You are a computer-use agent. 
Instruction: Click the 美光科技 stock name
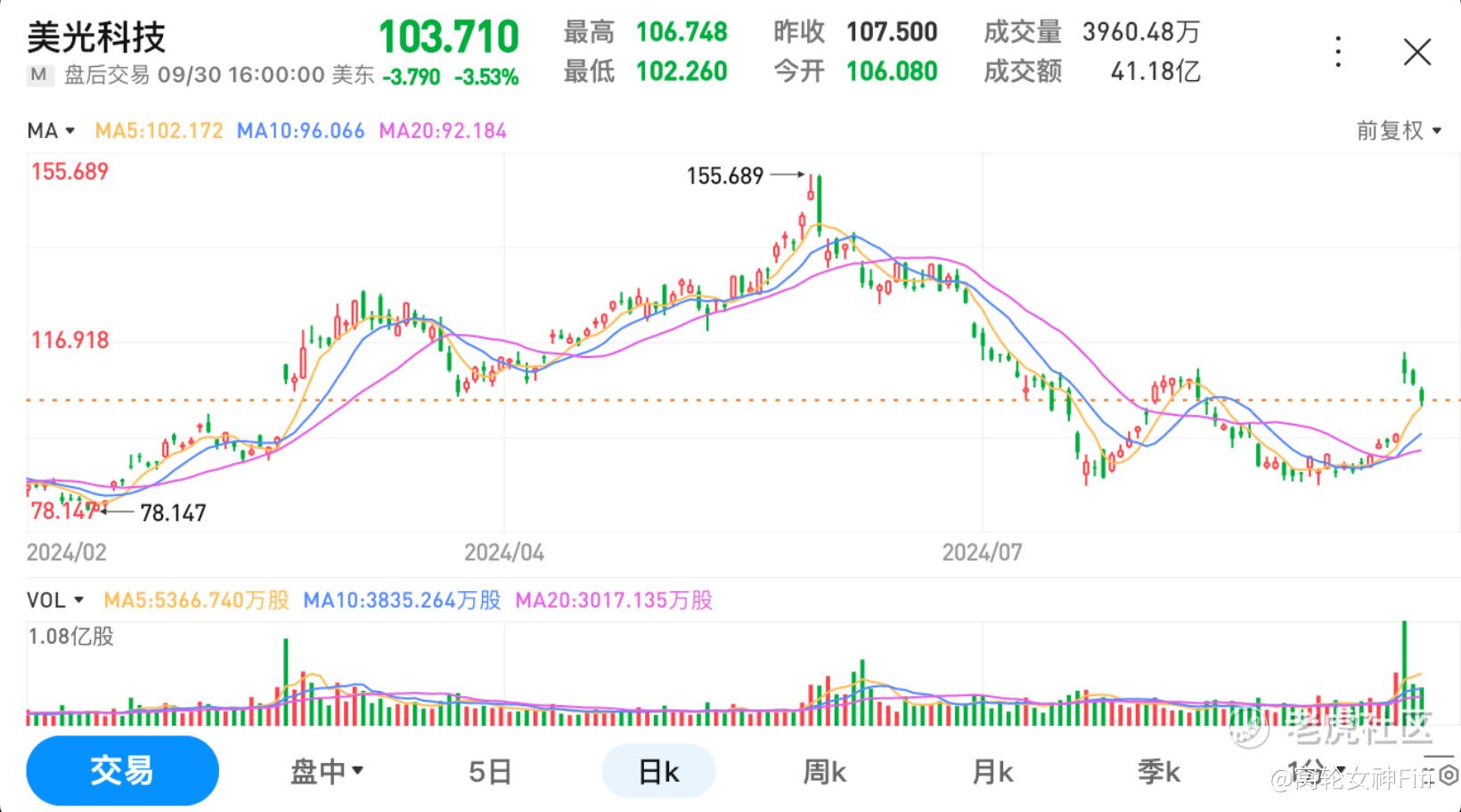96,37
